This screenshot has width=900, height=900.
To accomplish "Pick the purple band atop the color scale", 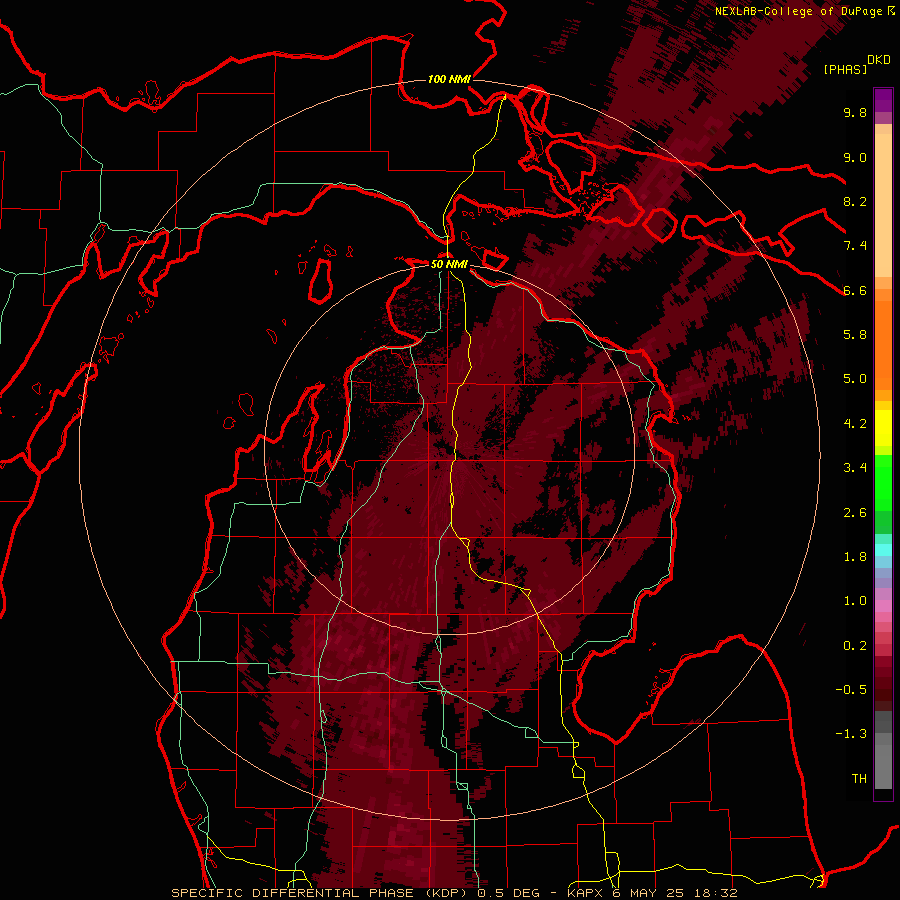I will pos(883,100).
